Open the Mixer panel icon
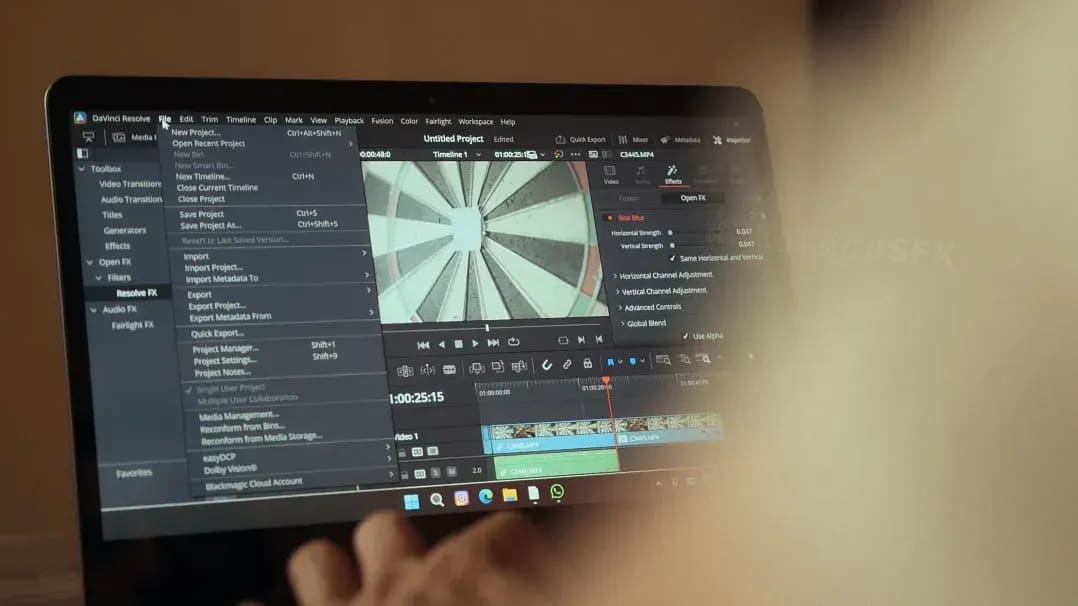Screen dimensions: 1078x606 tap(623, 140)
